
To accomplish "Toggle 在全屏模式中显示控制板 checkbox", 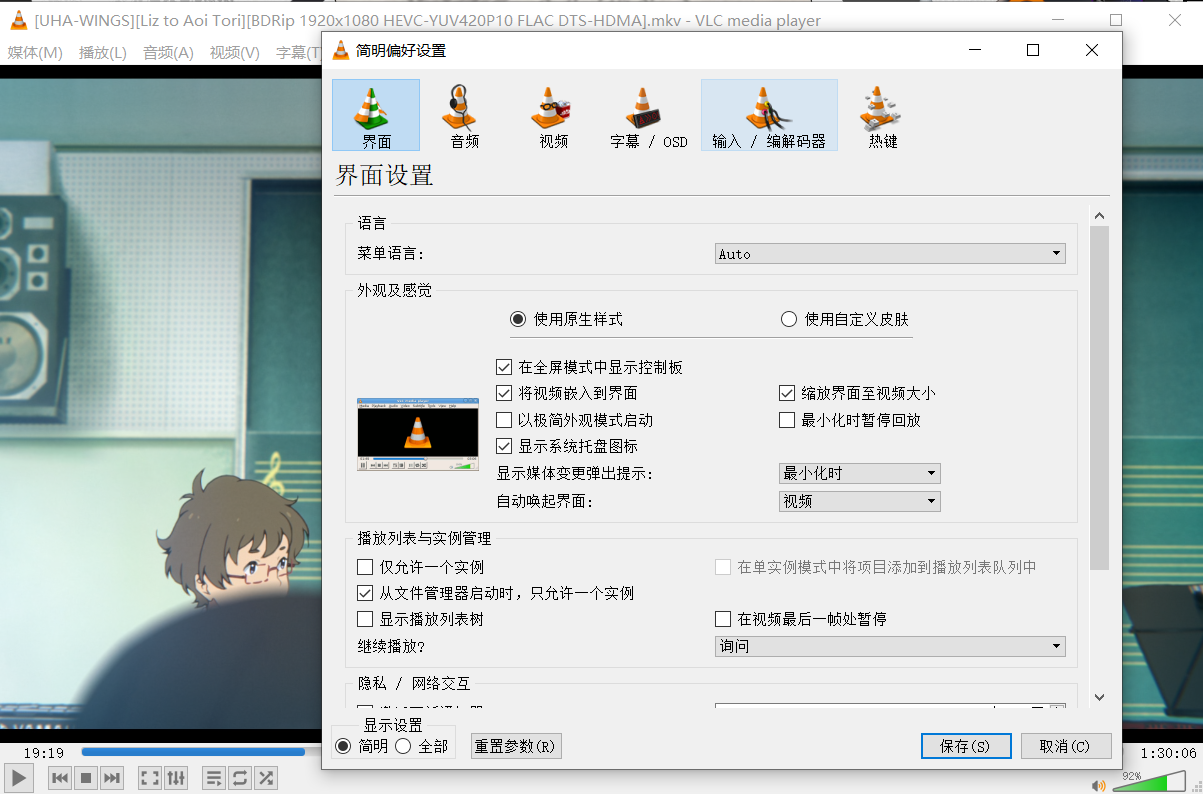I will pos(504,367).
